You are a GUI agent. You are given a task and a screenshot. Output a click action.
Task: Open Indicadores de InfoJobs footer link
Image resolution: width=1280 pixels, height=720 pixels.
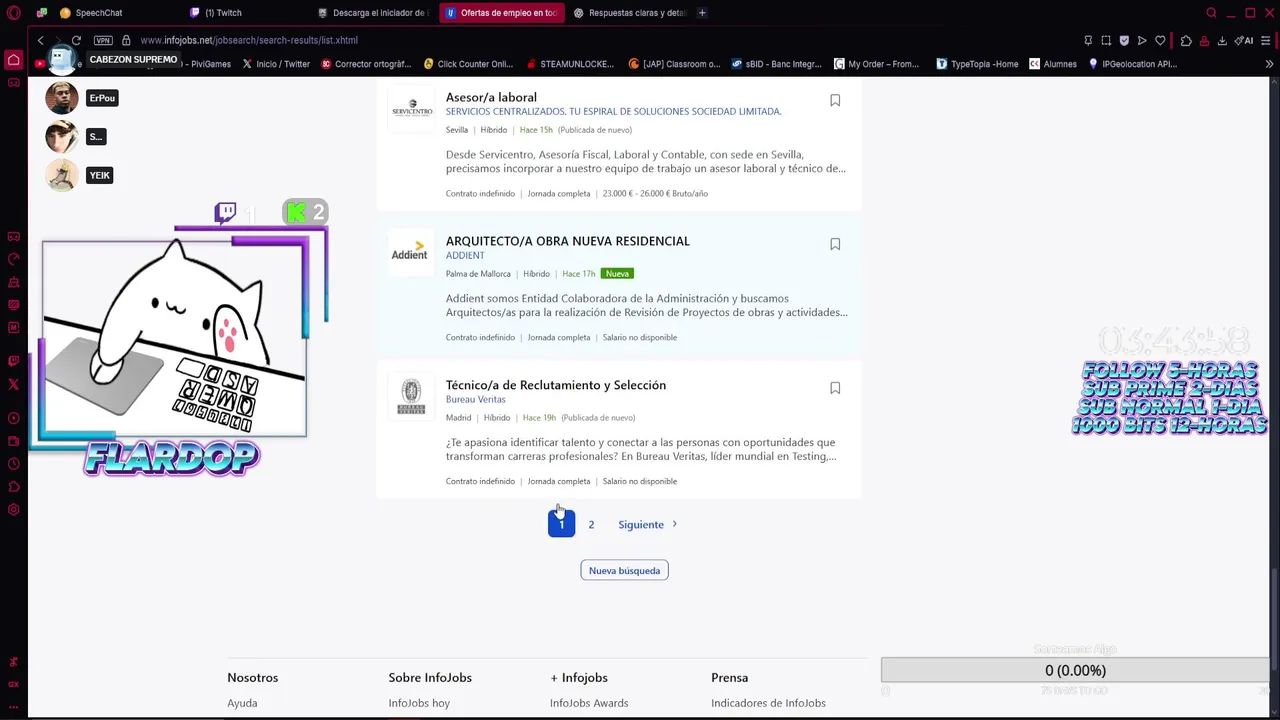768,703
